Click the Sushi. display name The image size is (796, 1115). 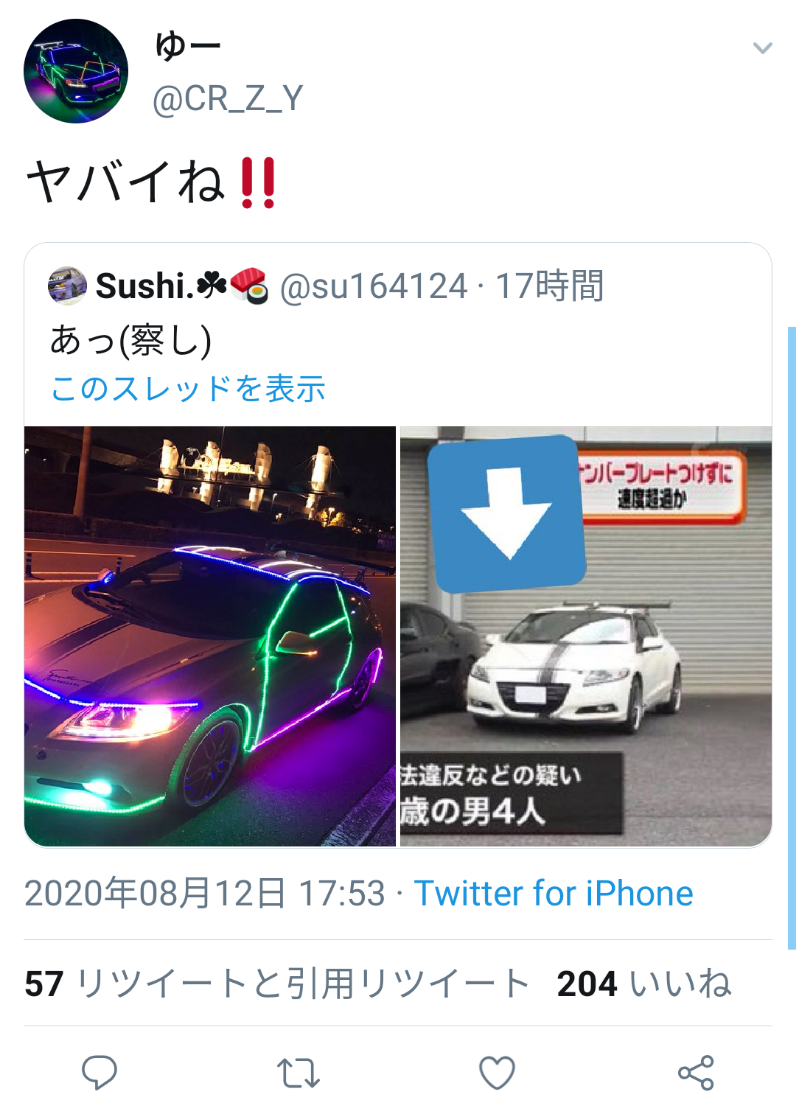pyautogui.click(x=142, y=287)
